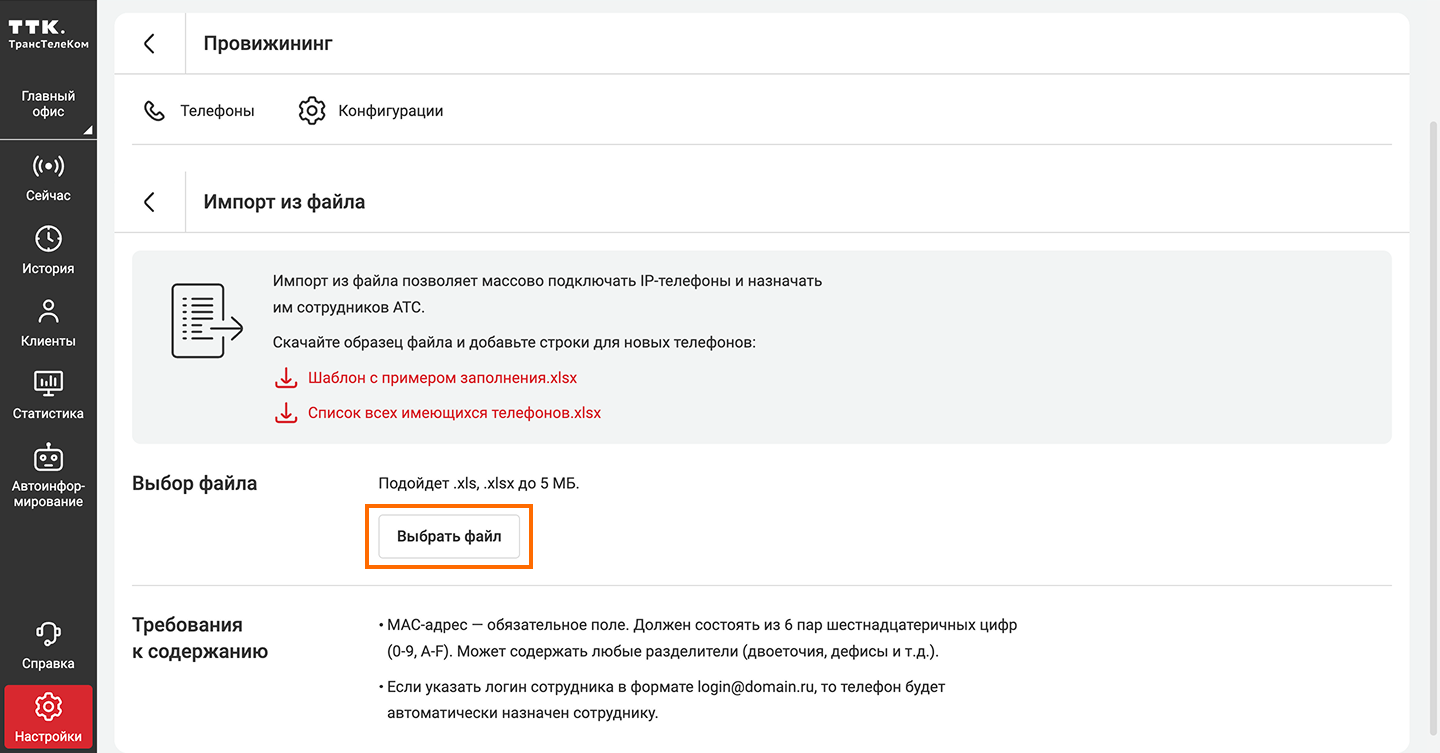Go back from Импорт из файла

tap(150, 202)
